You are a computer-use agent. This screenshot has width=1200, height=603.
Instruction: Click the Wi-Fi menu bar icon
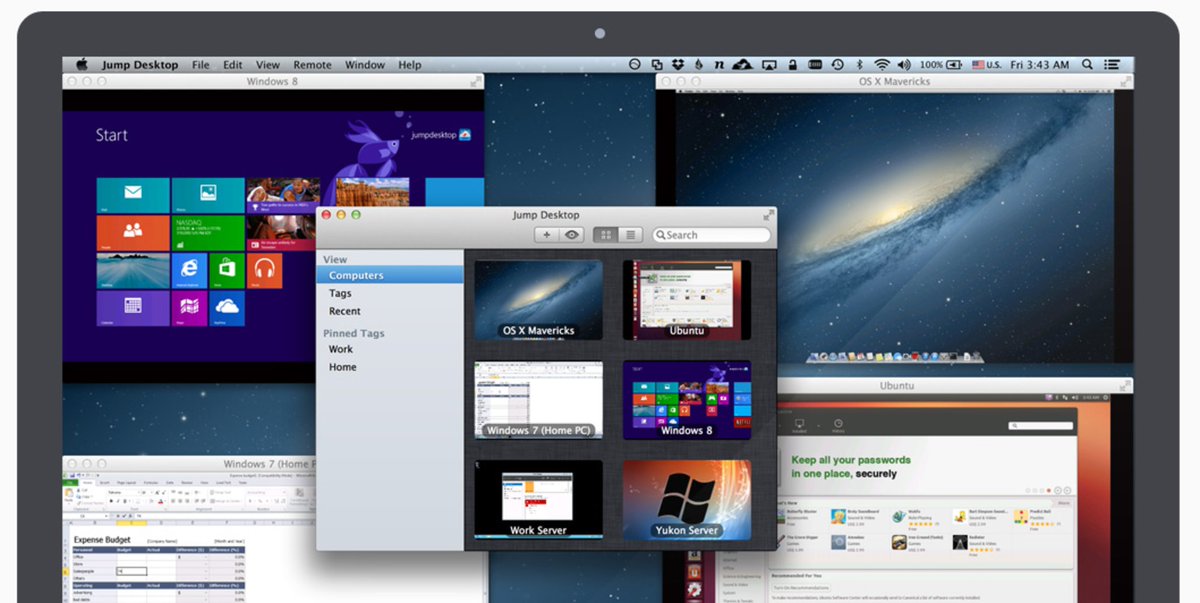coord(881,65)
